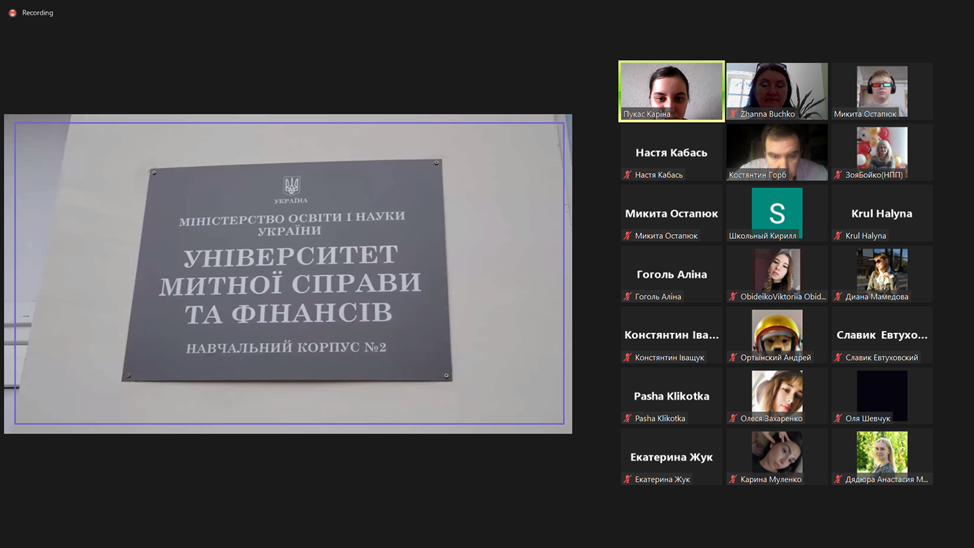Click ObideikoViktoriia profile photo
Image resolution: width=974 pixels, height=548 pixels.
(777, 273)
